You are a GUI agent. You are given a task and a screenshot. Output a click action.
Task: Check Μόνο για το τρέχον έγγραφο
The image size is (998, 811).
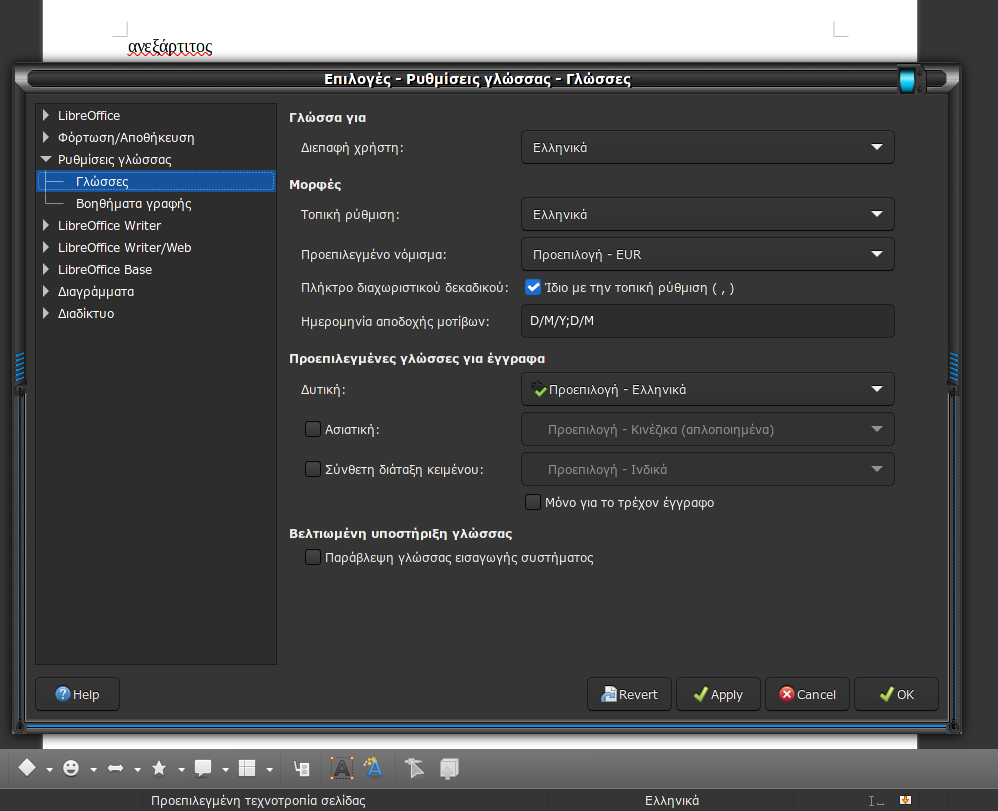point(533,502)
